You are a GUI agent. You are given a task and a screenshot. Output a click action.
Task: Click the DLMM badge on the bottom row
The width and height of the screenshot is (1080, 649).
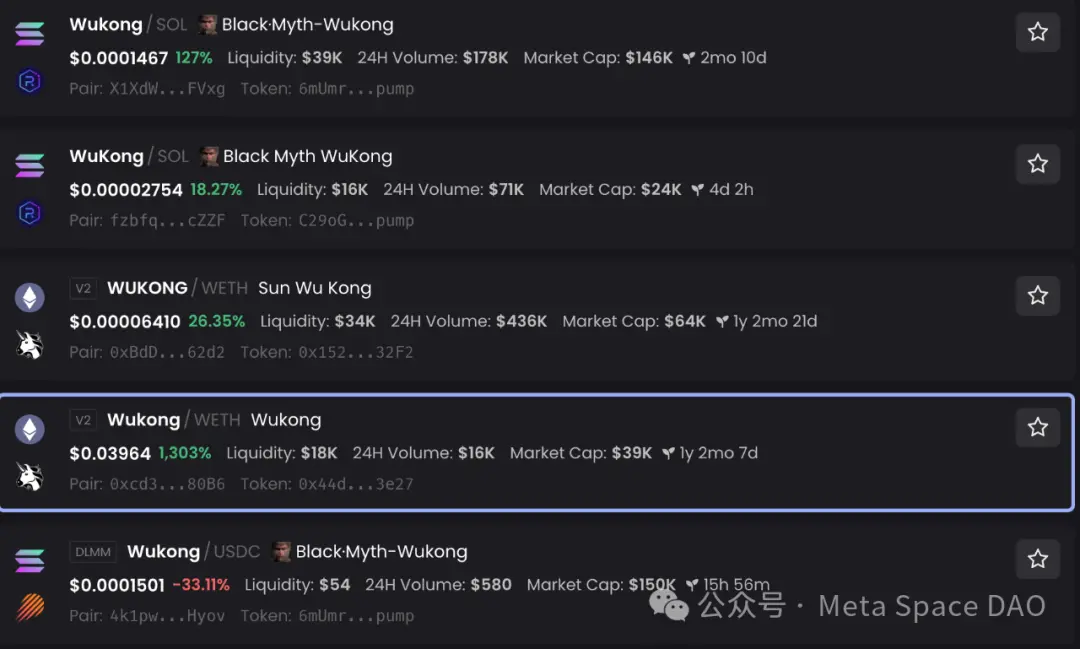[x=92, y=551]
